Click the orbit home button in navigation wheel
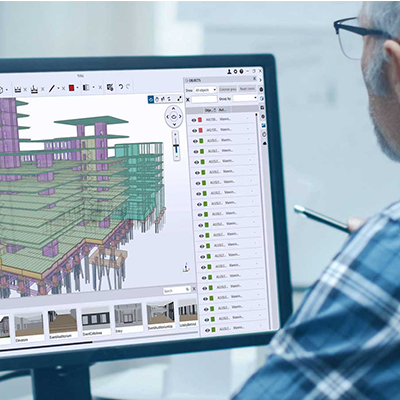This screenshot has height=400, width=400. tap(174, 117)
